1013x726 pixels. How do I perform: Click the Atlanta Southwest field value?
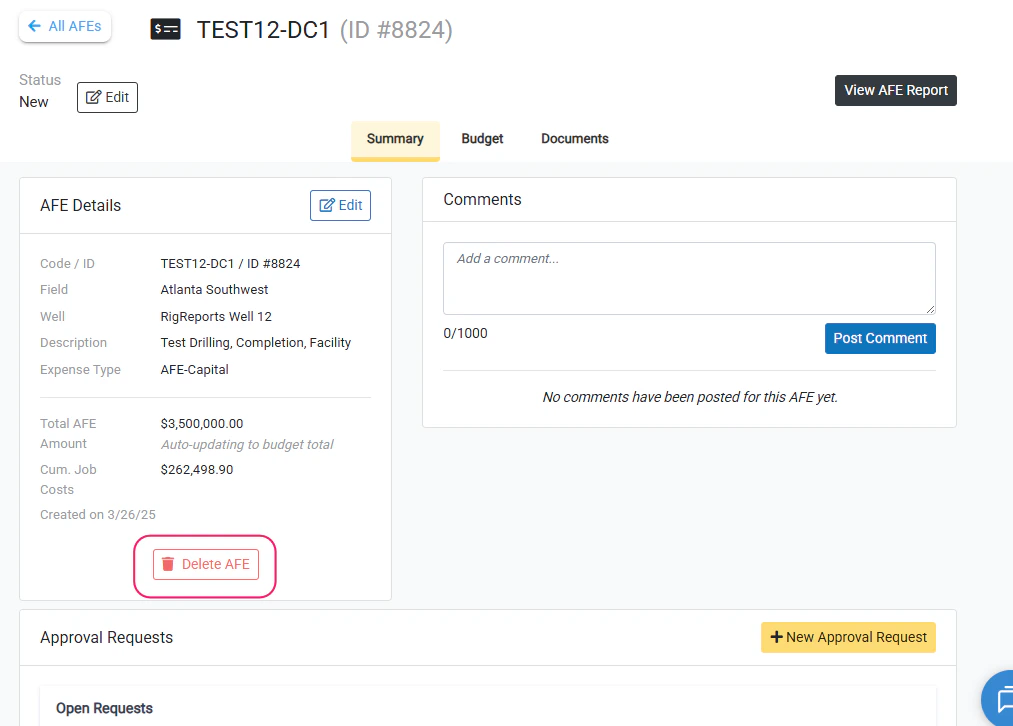tap(214, 290)
